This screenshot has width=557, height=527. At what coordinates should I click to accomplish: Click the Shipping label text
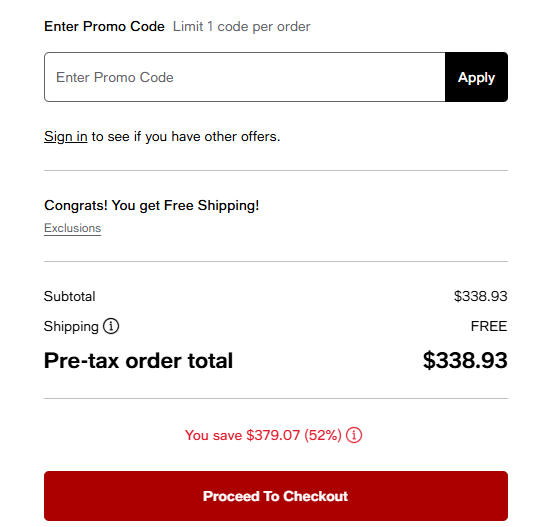(71, 326)
